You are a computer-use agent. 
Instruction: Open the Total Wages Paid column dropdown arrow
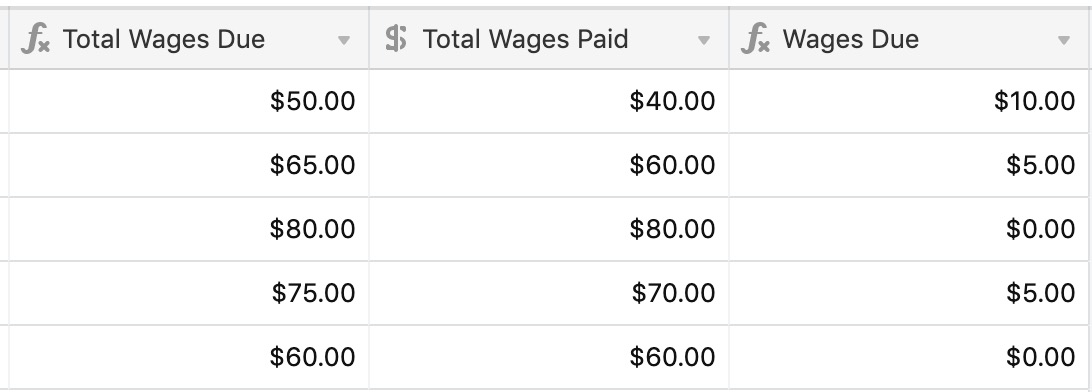point(703,40)
